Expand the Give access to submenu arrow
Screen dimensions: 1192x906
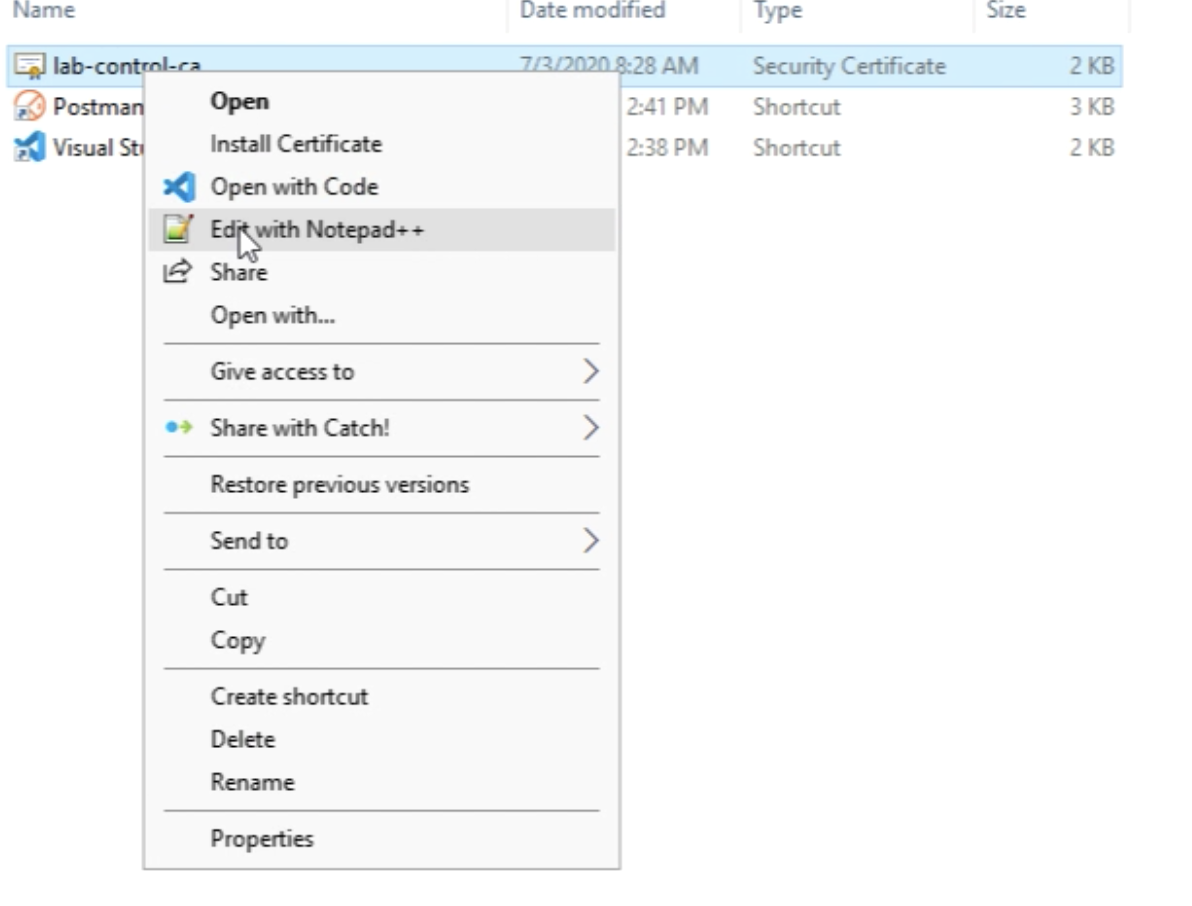590,372
